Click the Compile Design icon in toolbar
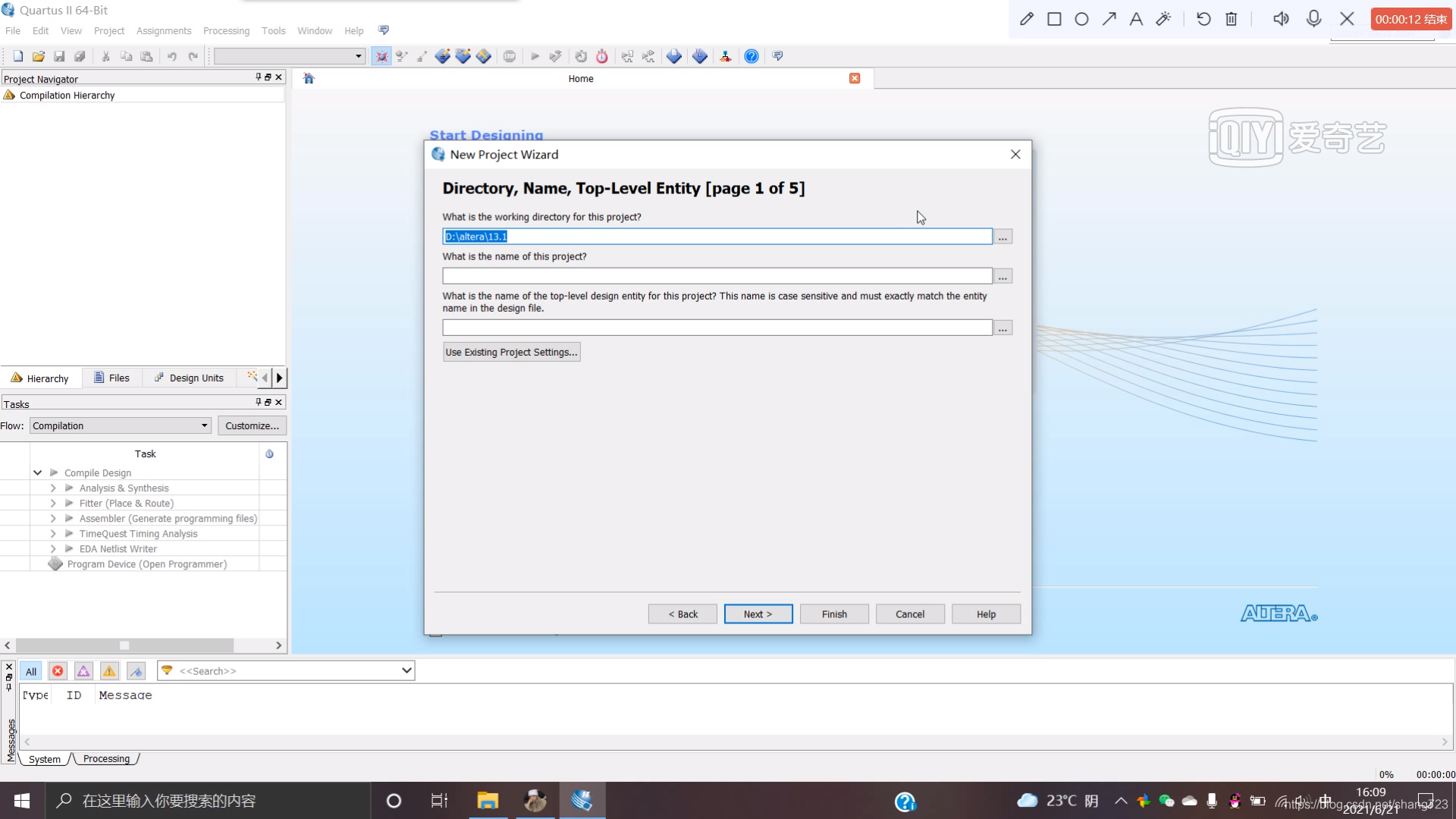This screenshot has width=1456, height=819. click(535, 56)
